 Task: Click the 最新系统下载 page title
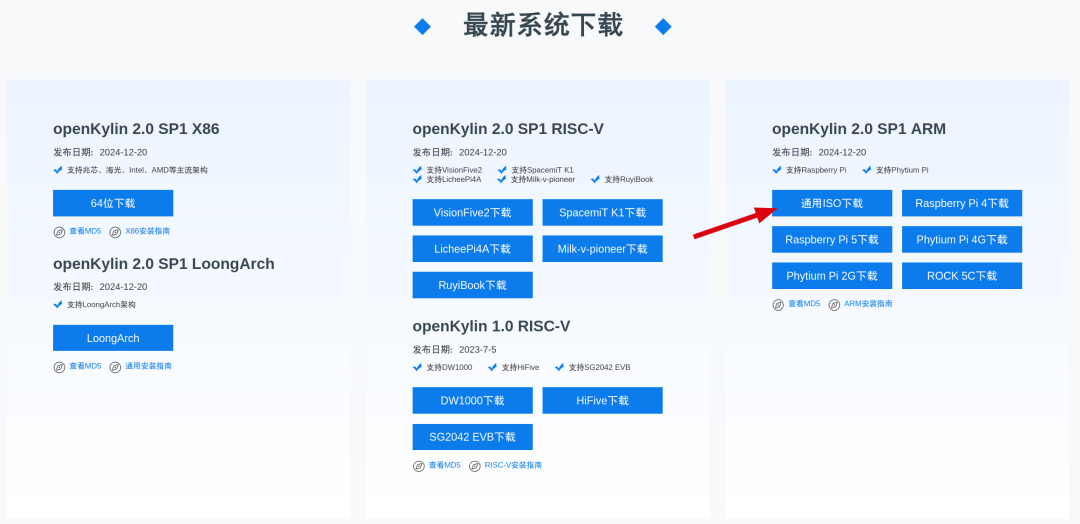[x=543, y=25]
